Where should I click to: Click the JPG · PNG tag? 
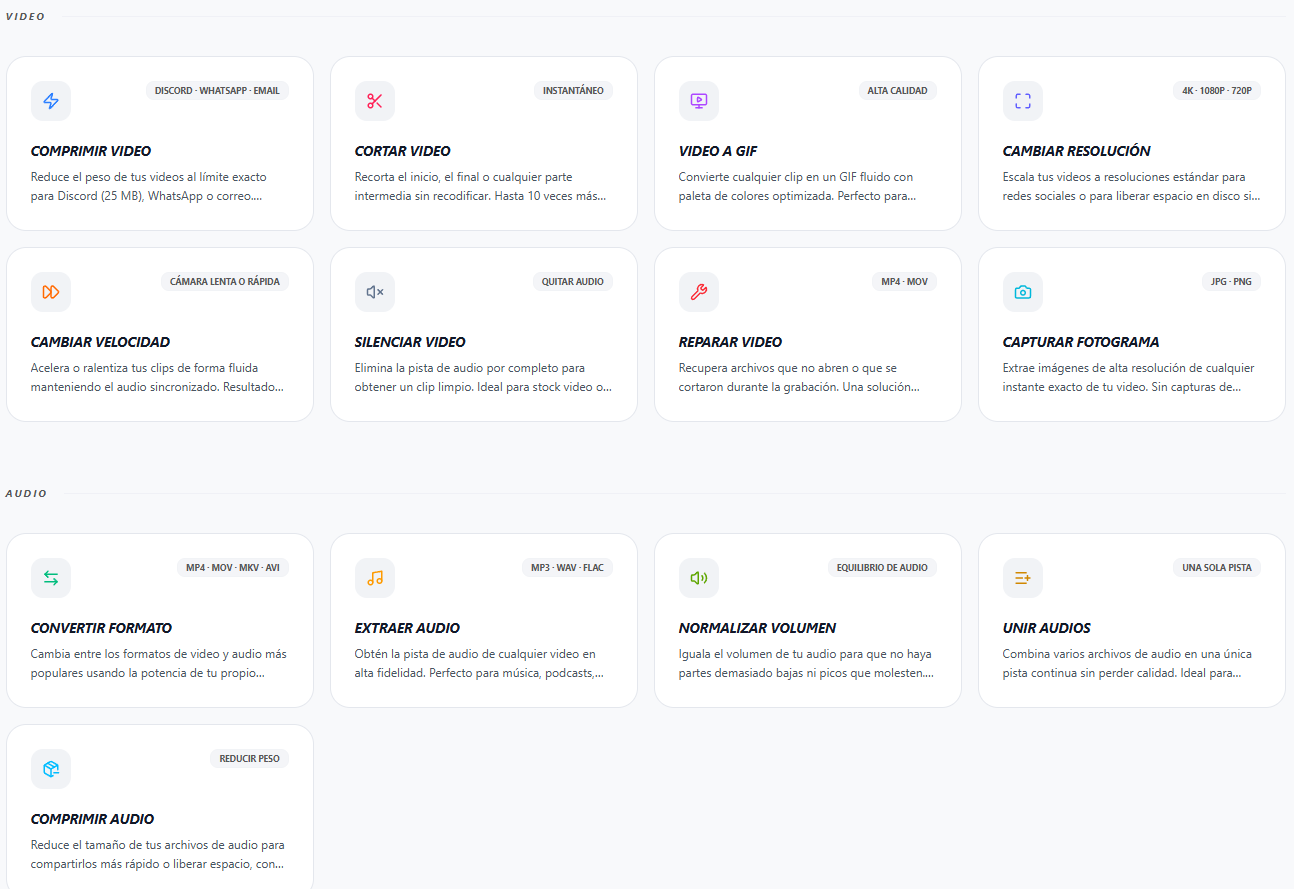[x=1231, y=282]
